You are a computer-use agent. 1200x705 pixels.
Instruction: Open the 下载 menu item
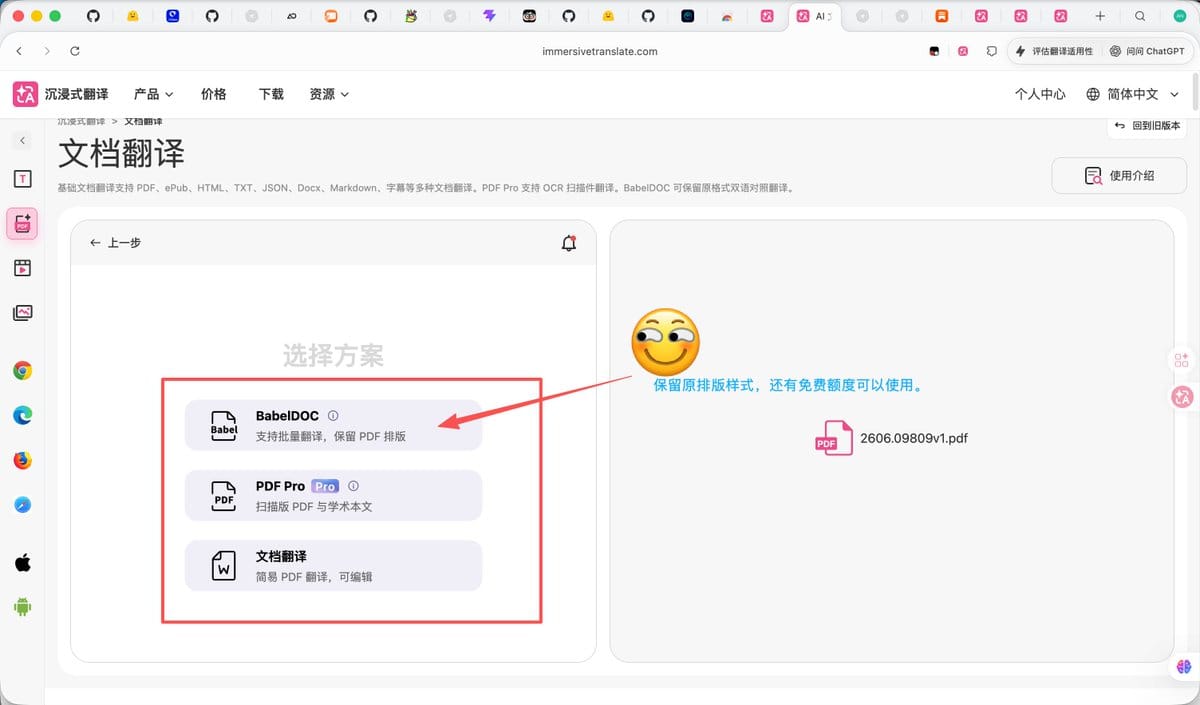click(271, 94)
